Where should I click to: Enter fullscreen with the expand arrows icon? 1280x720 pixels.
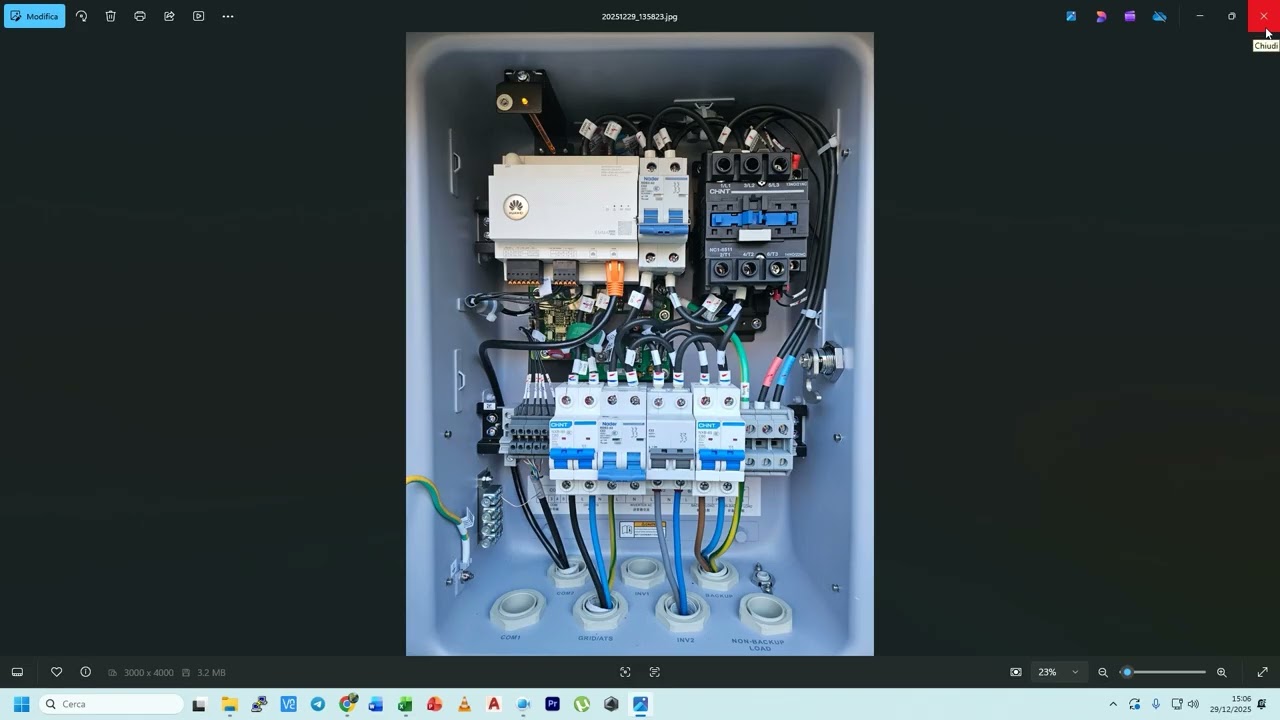click(x=1262, y=672)
